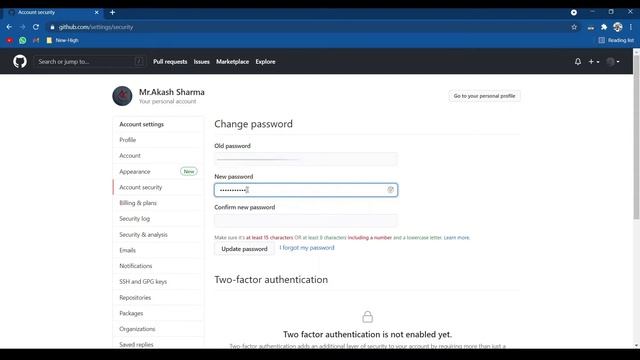Open Account settings item in sidebar
The width and height of the screenshot is (640, 360).
pos(158,156)
